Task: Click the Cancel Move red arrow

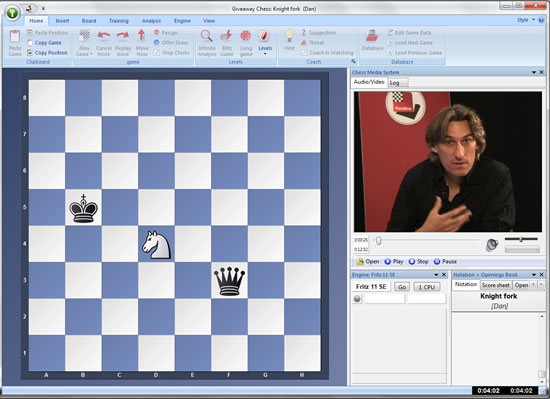Action: (x=104, y=36)
